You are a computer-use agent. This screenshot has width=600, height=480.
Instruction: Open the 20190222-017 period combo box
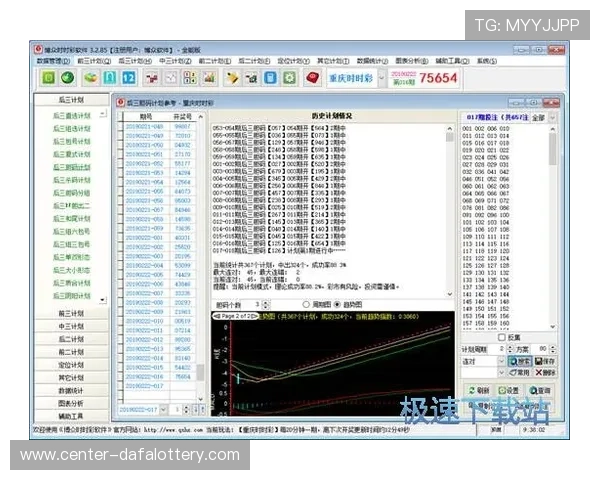(143, 410)
